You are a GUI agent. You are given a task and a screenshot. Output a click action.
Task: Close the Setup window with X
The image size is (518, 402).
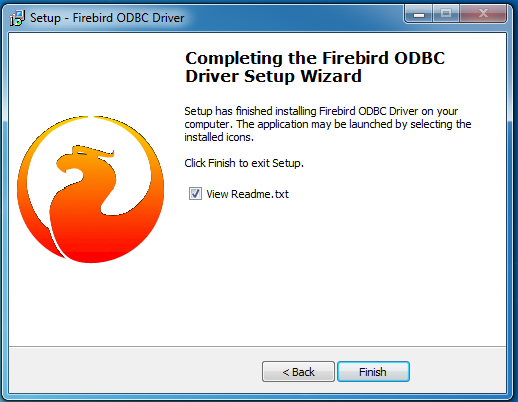483,14
